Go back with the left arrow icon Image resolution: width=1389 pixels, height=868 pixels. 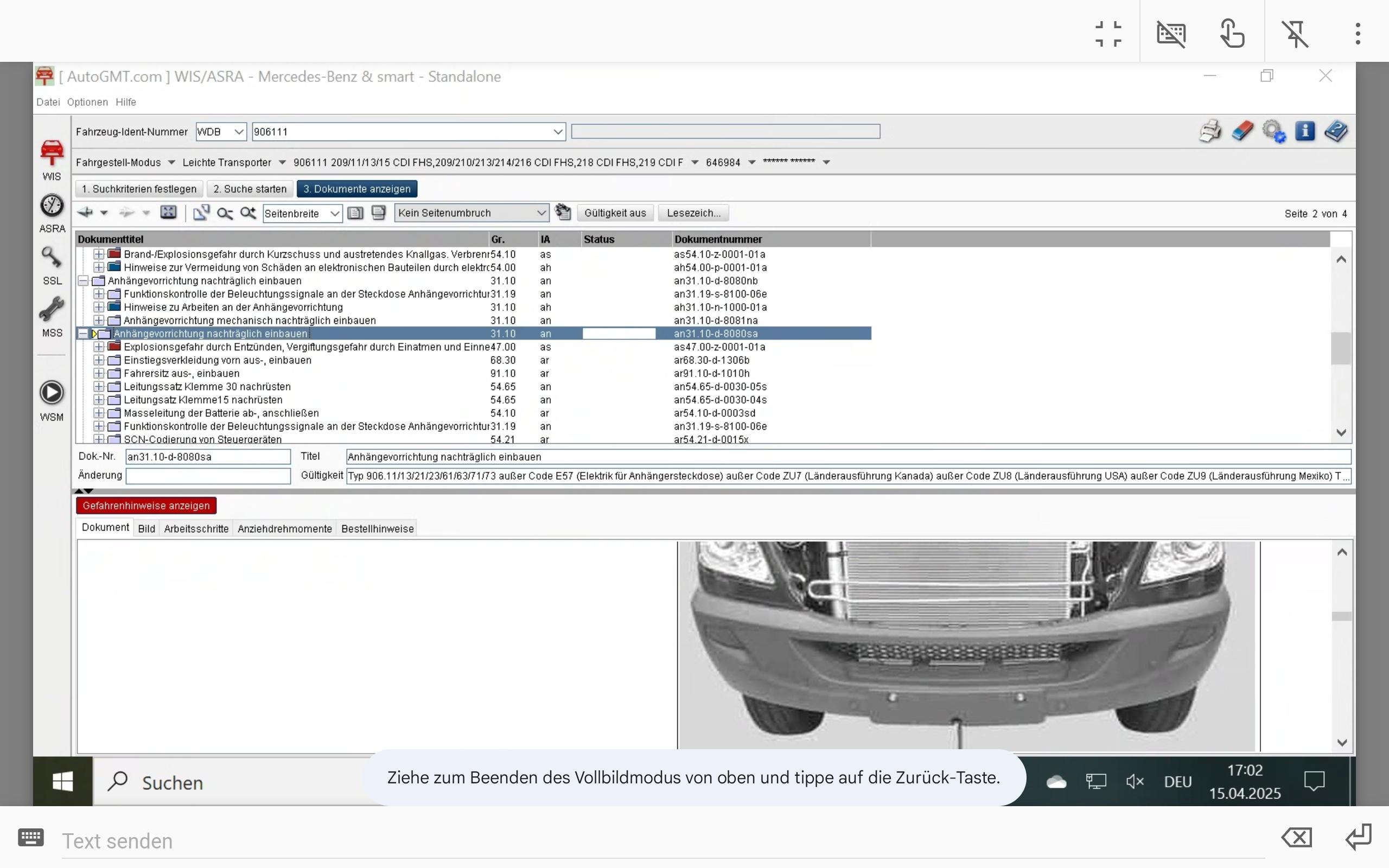pos(86,213)
